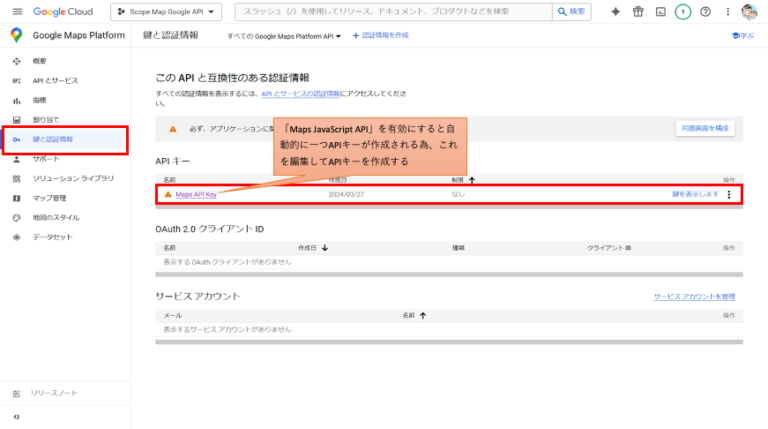
Task: Activate Cloud Shell terminal icon
Action: (x=660, y=12)
